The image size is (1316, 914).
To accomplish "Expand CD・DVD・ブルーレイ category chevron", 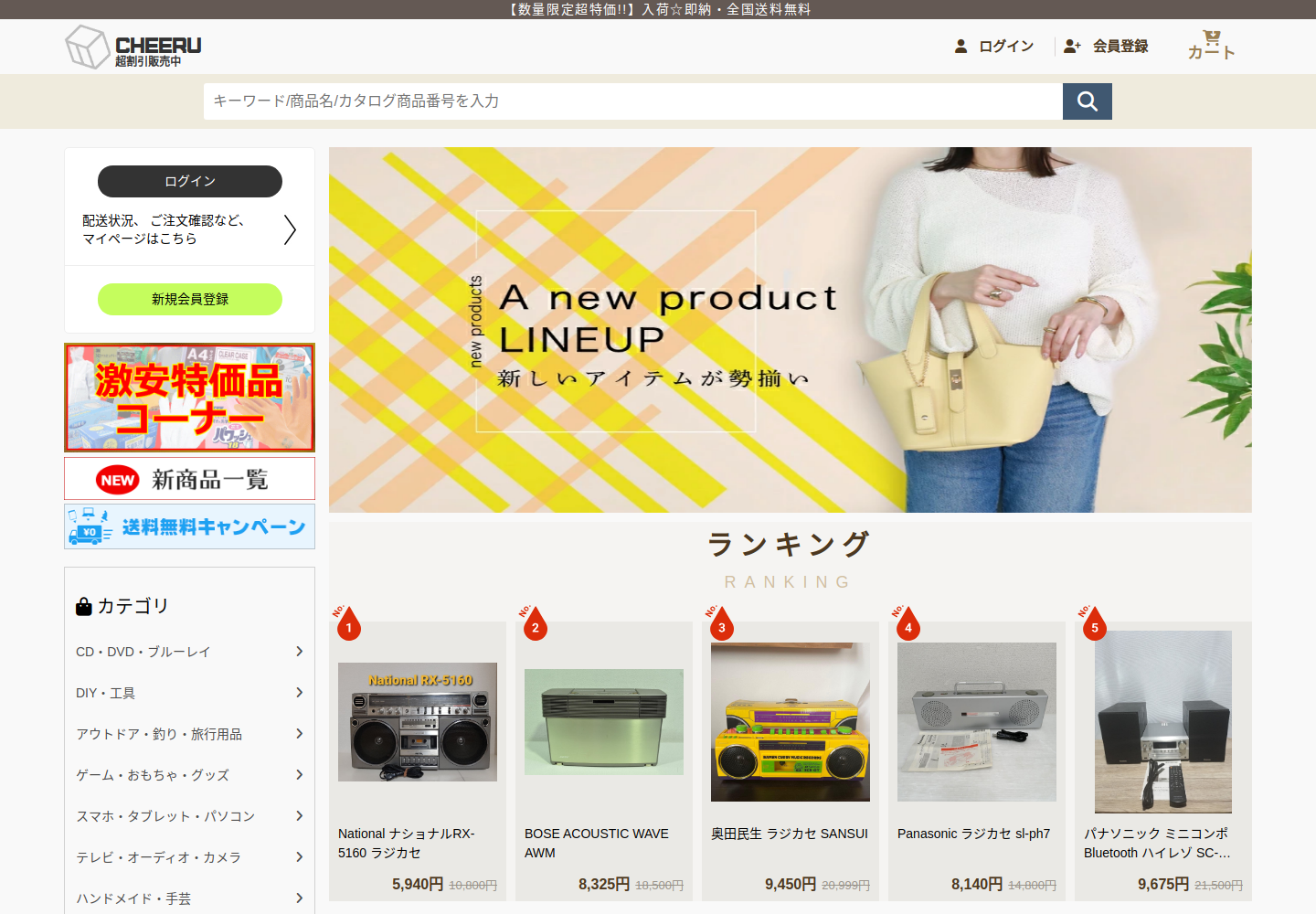I will (x=299, y=651).
